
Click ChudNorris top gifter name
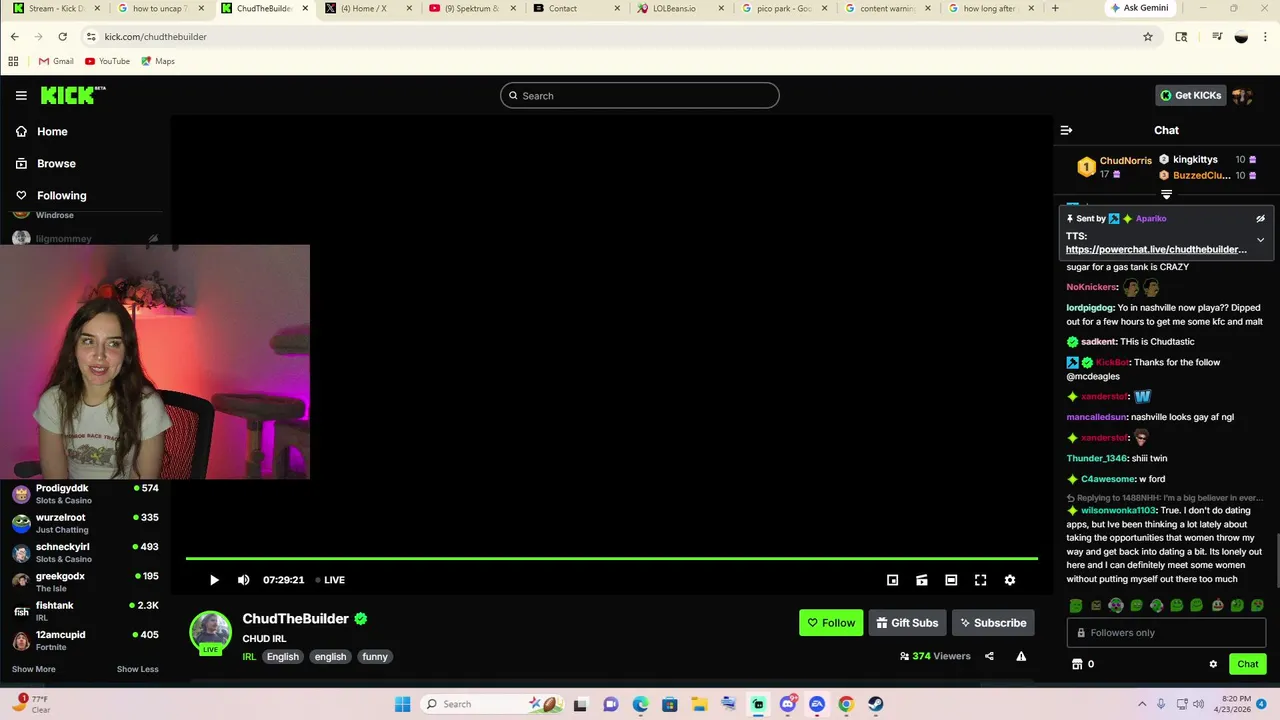point(1126,161)
